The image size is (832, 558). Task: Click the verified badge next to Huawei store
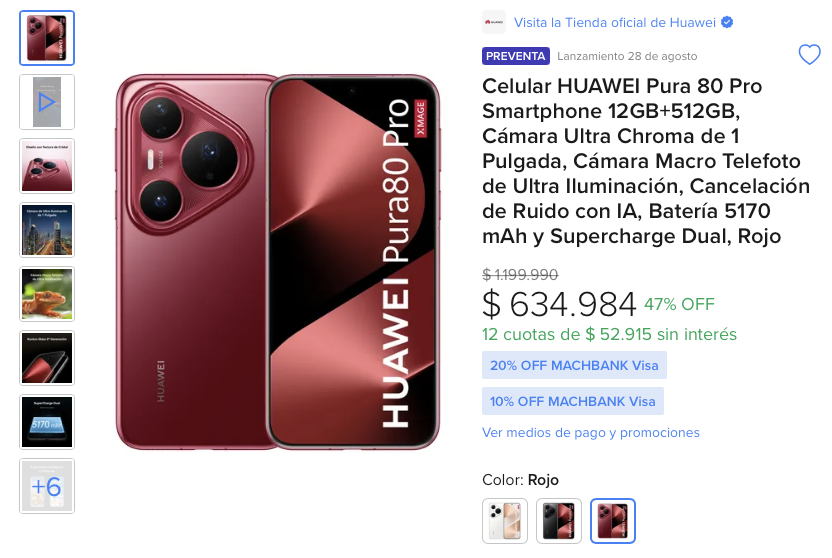pyautogui.click(x=727, y=22)
